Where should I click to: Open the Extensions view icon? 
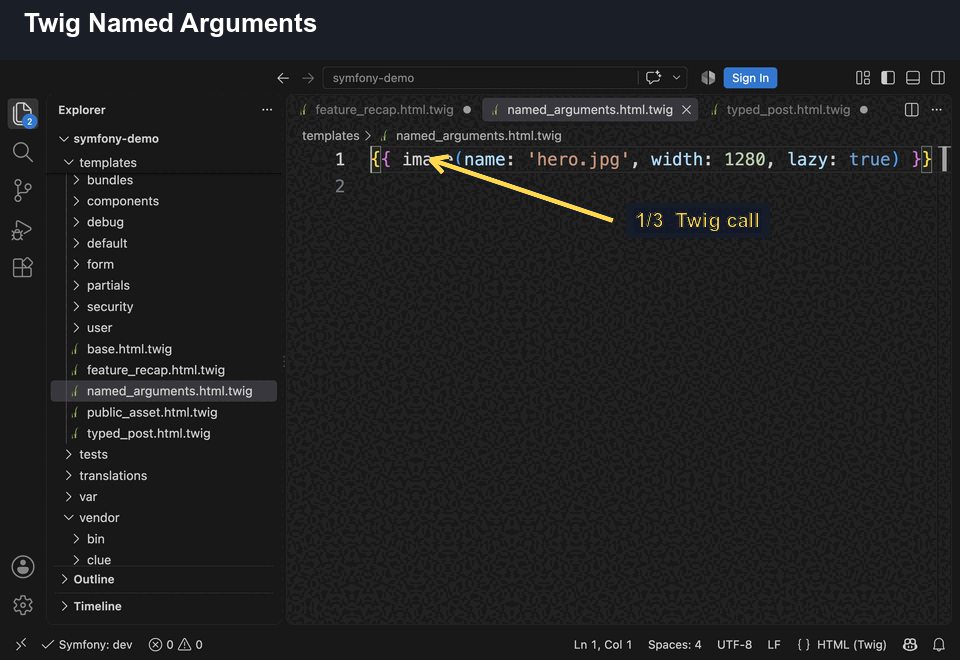click(x=23, y=268)
